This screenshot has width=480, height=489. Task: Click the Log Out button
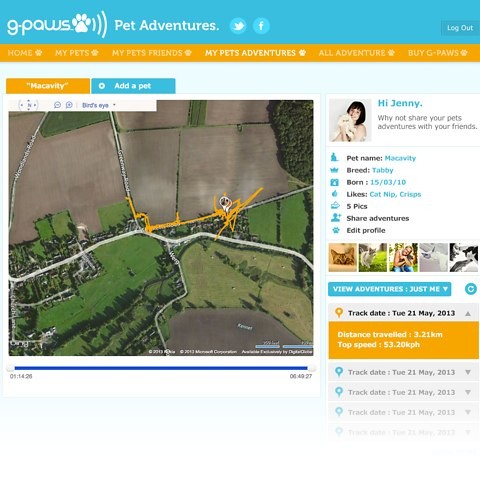(460, 28)
